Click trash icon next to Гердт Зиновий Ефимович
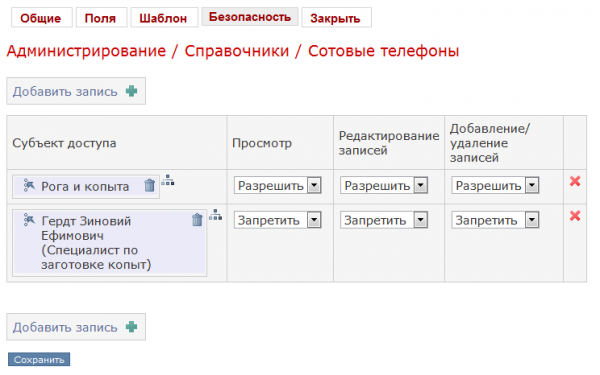This screenshot has width=600, height=375. point(197,220)
